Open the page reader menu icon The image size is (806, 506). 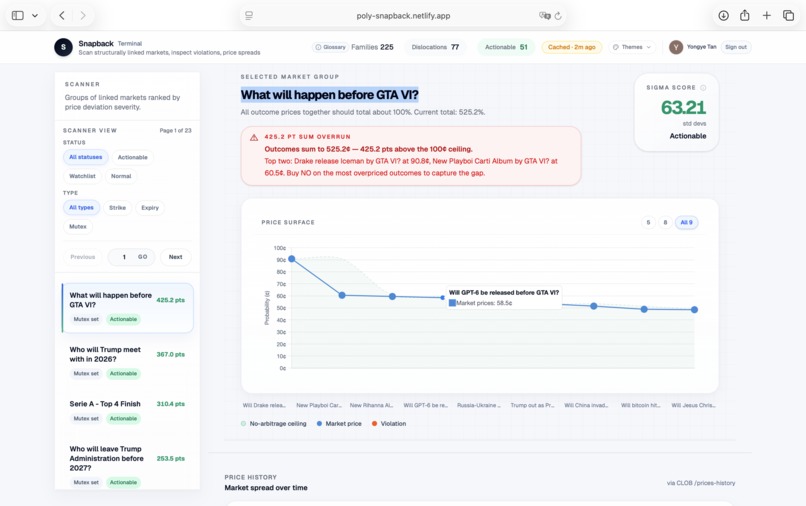pos(249,16)
